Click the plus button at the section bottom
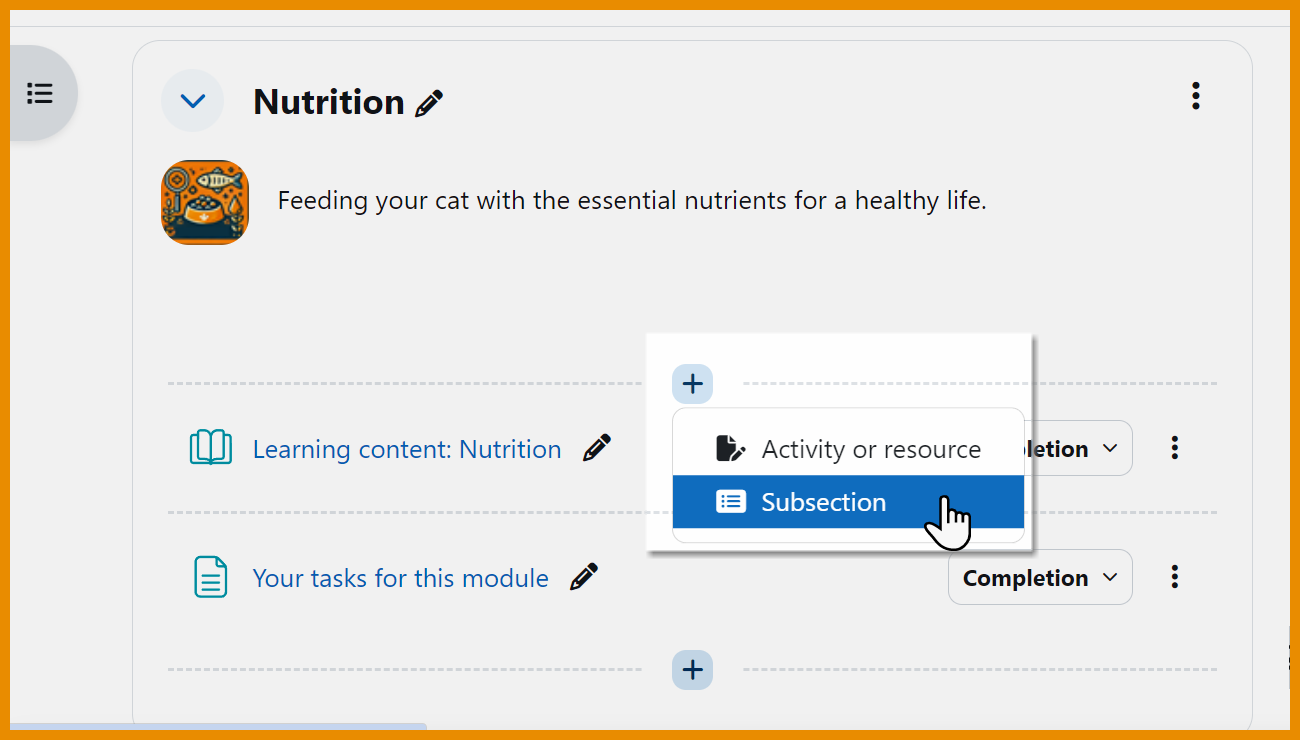1300x740 pixels. [692, 669]
